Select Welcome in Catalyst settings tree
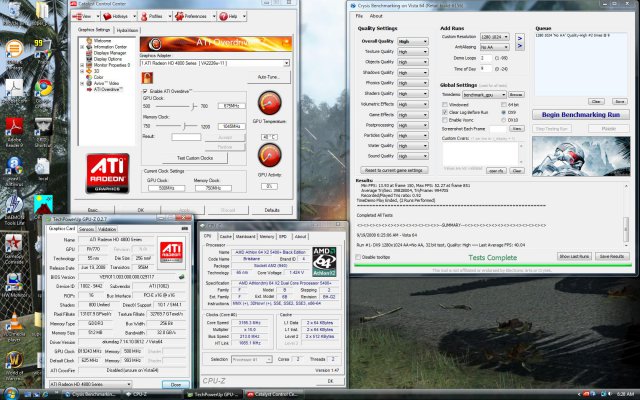The width and height of the screenshot is (640, 400). coord(102,41)
